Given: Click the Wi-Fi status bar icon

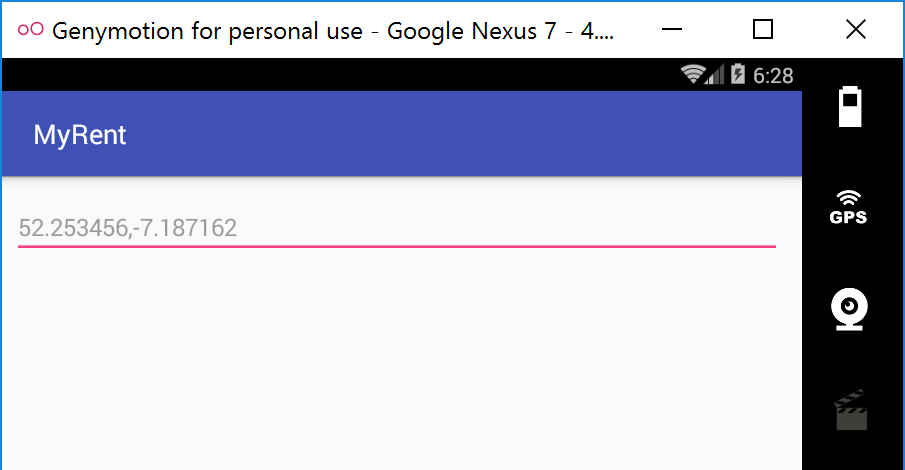Looking at the screenshot, I should point(692,75).
